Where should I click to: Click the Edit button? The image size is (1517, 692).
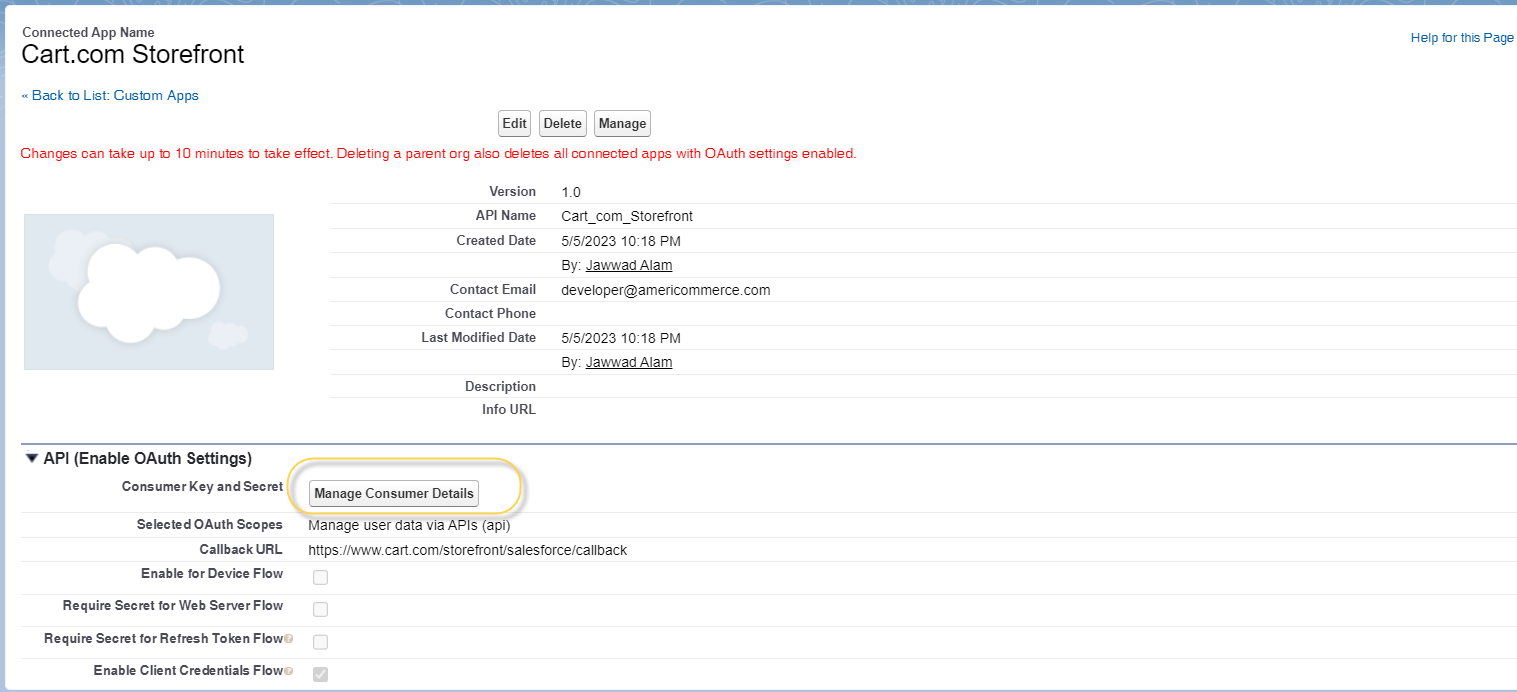click(514, 124)
